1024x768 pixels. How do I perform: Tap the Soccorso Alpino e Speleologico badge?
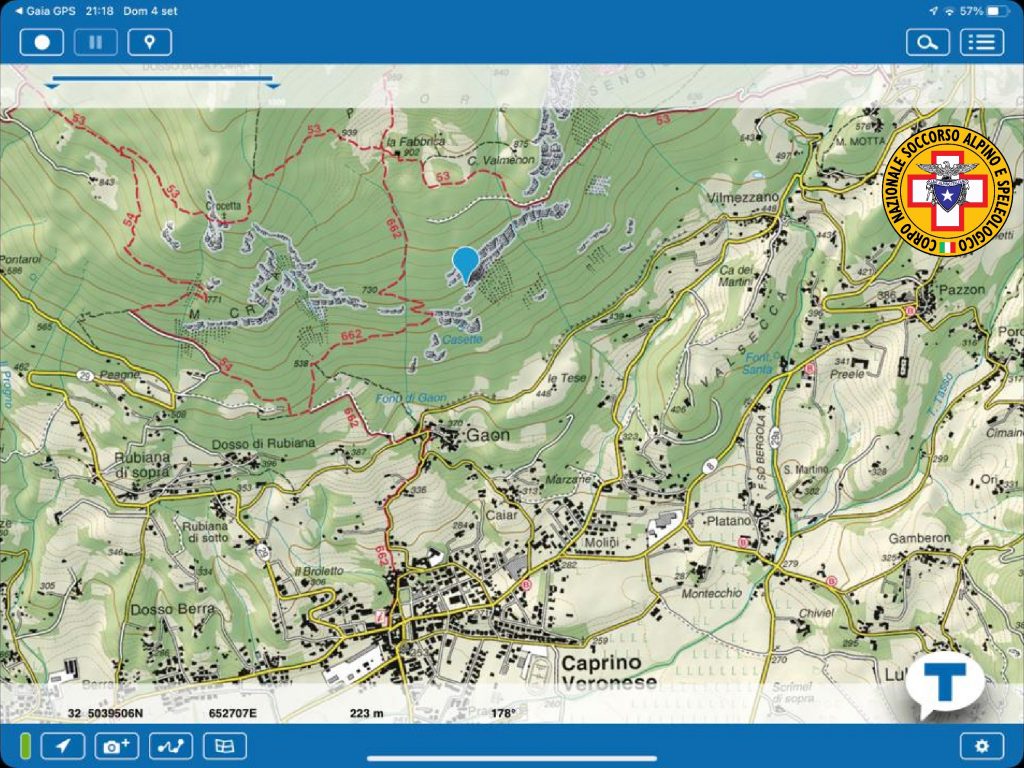pos(949,190)
